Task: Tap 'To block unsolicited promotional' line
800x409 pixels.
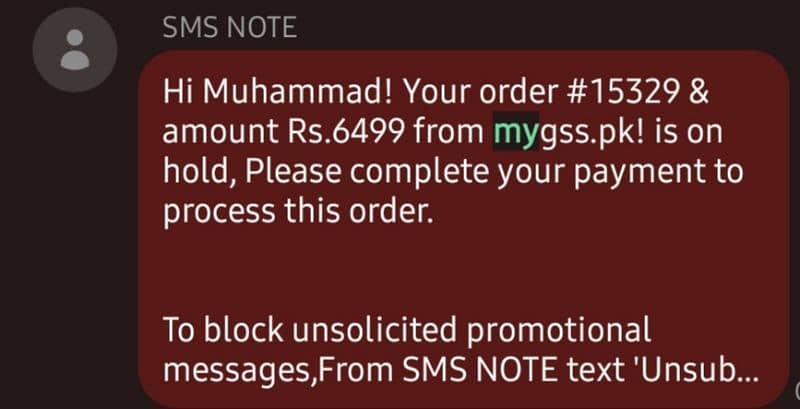Action: click(x=407, y=330)
